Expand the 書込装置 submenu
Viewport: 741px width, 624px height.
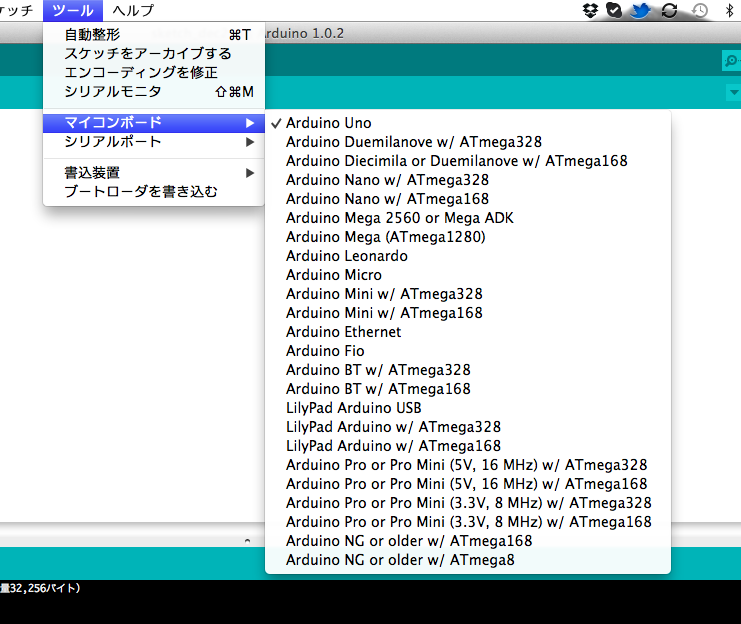[154, 173]
